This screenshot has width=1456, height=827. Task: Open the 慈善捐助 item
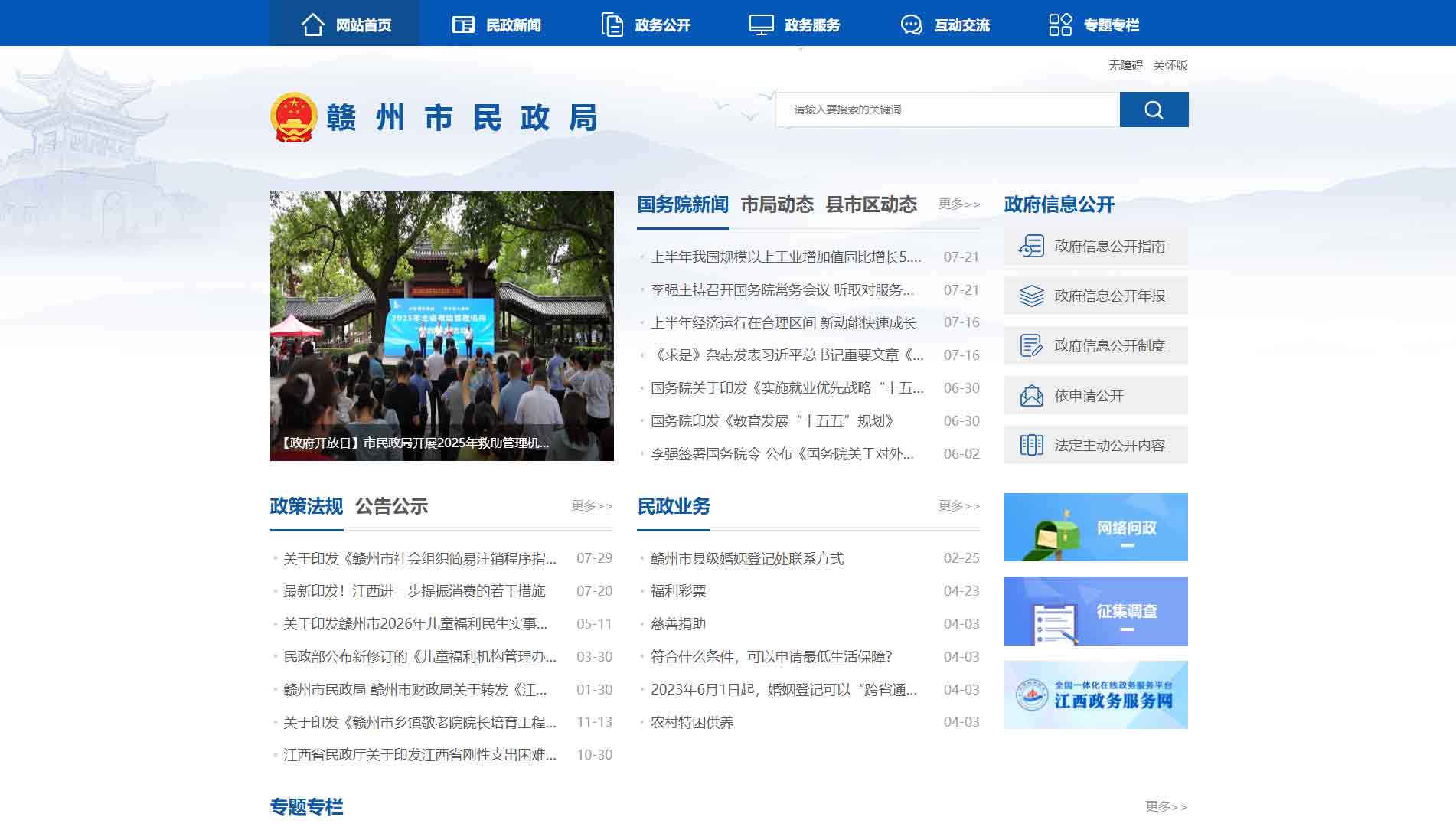(678, 624)
